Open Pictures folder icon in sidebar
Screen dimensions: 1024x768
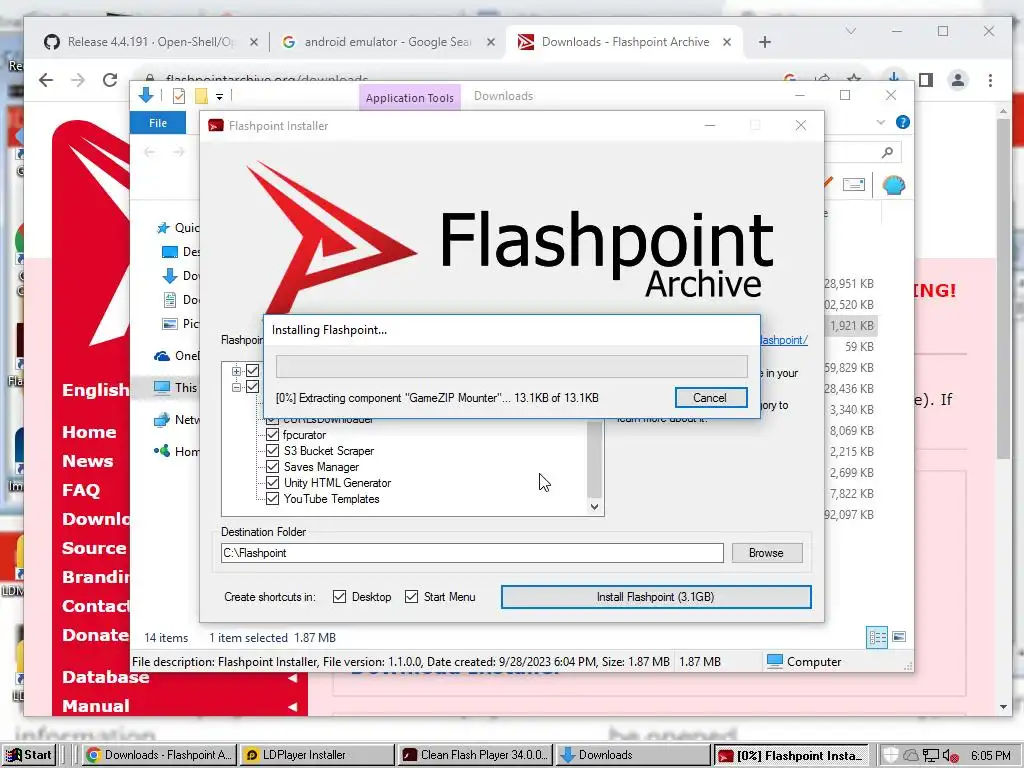[x=170, y=324]
